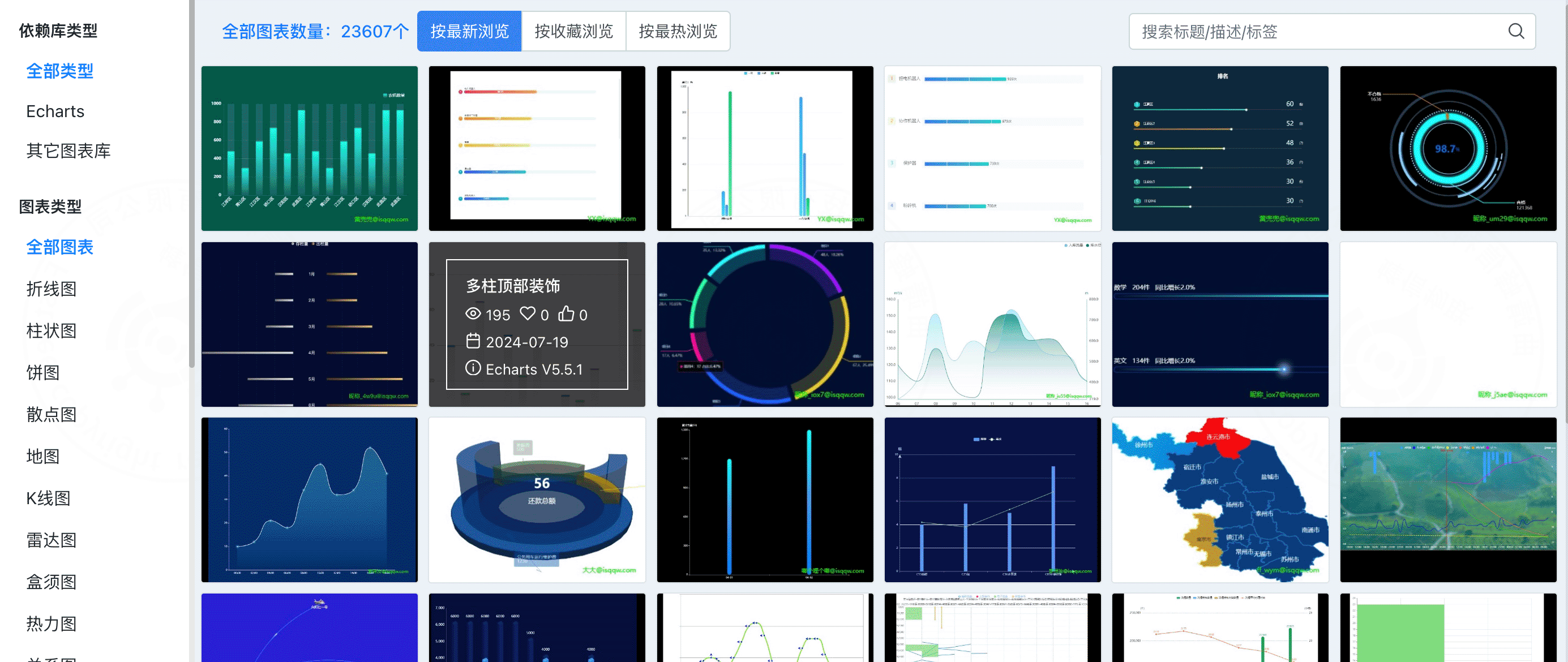Open the landscape background line chart thumbnail
This screenshot has width=1568, height=662.
pos(1448,500)
